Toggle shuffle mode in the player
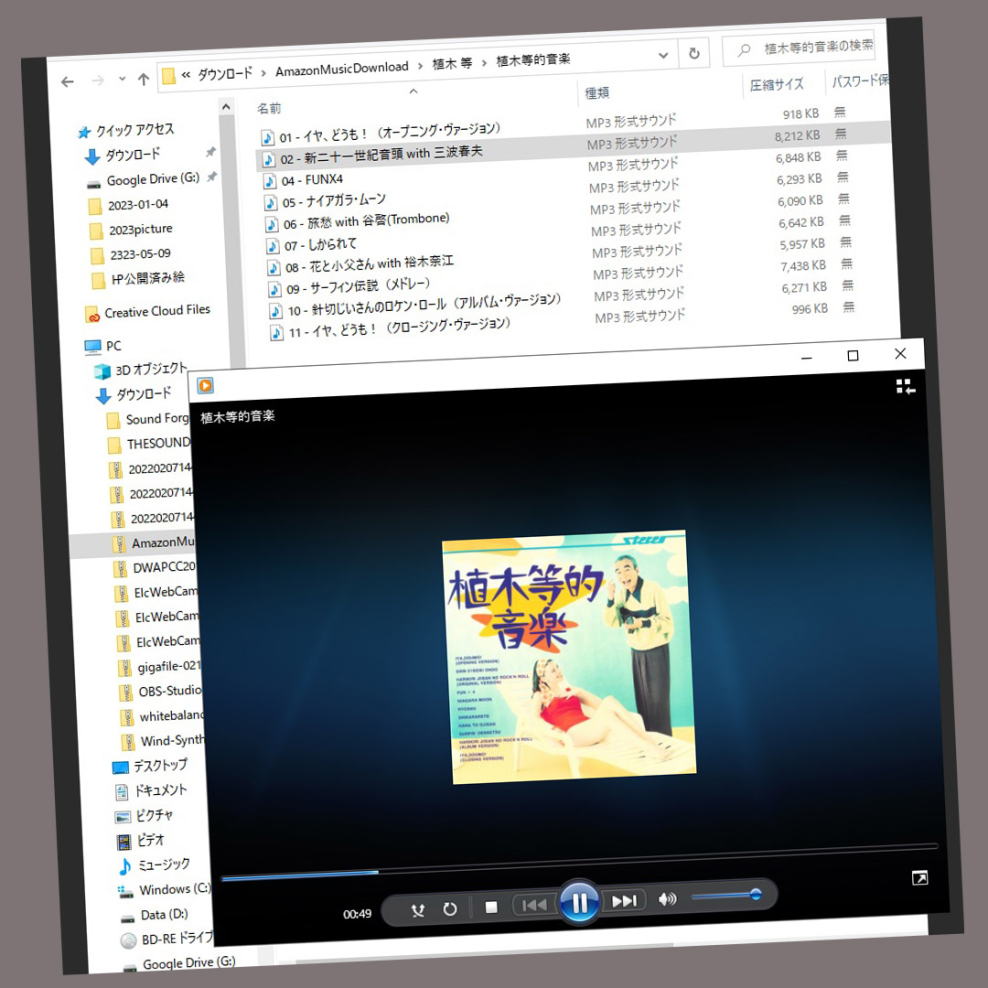 click(x=418, y=910)
